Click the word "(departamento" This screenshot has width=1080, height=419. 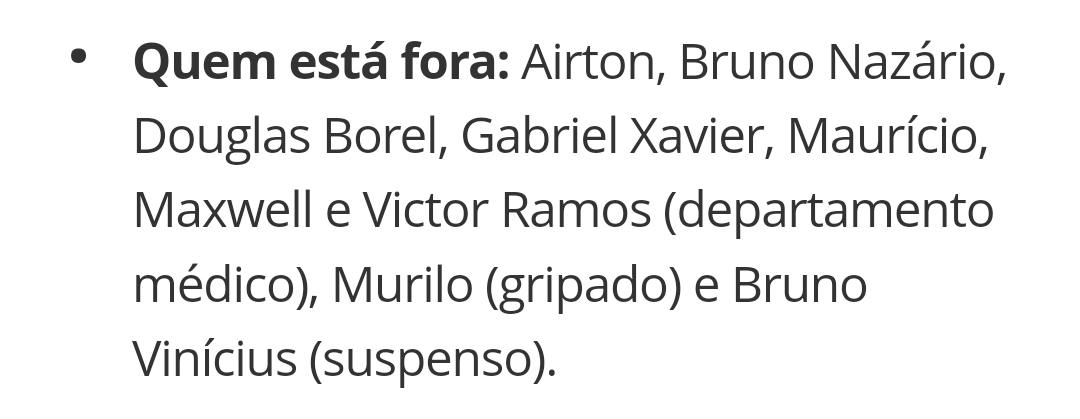pyautogui.click(x=829, y=213)
